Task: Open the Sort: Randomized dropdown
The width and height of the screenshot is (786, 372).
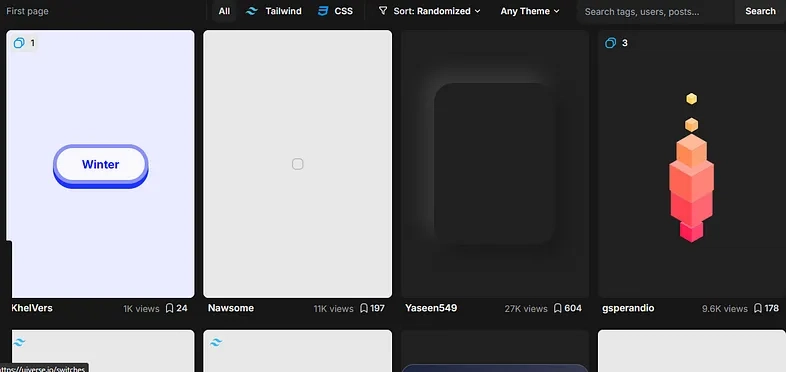Action: (x=429, y=11)
